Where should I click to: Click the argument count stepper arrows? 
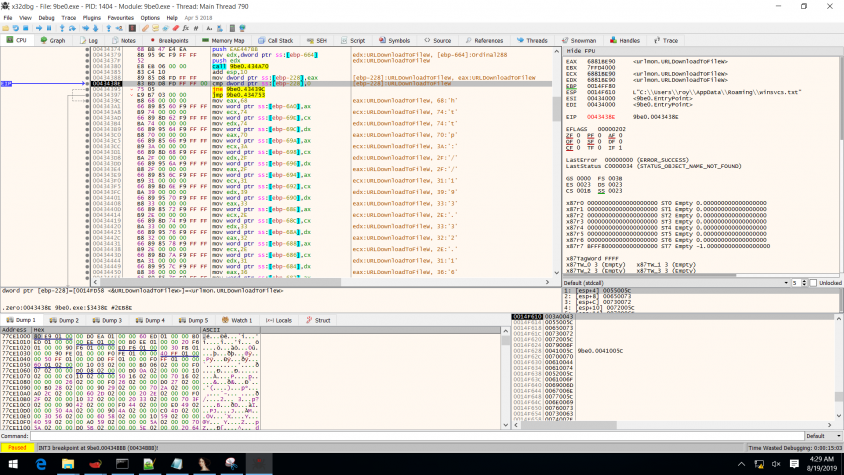pyautogui.click(x=804, y=283)
